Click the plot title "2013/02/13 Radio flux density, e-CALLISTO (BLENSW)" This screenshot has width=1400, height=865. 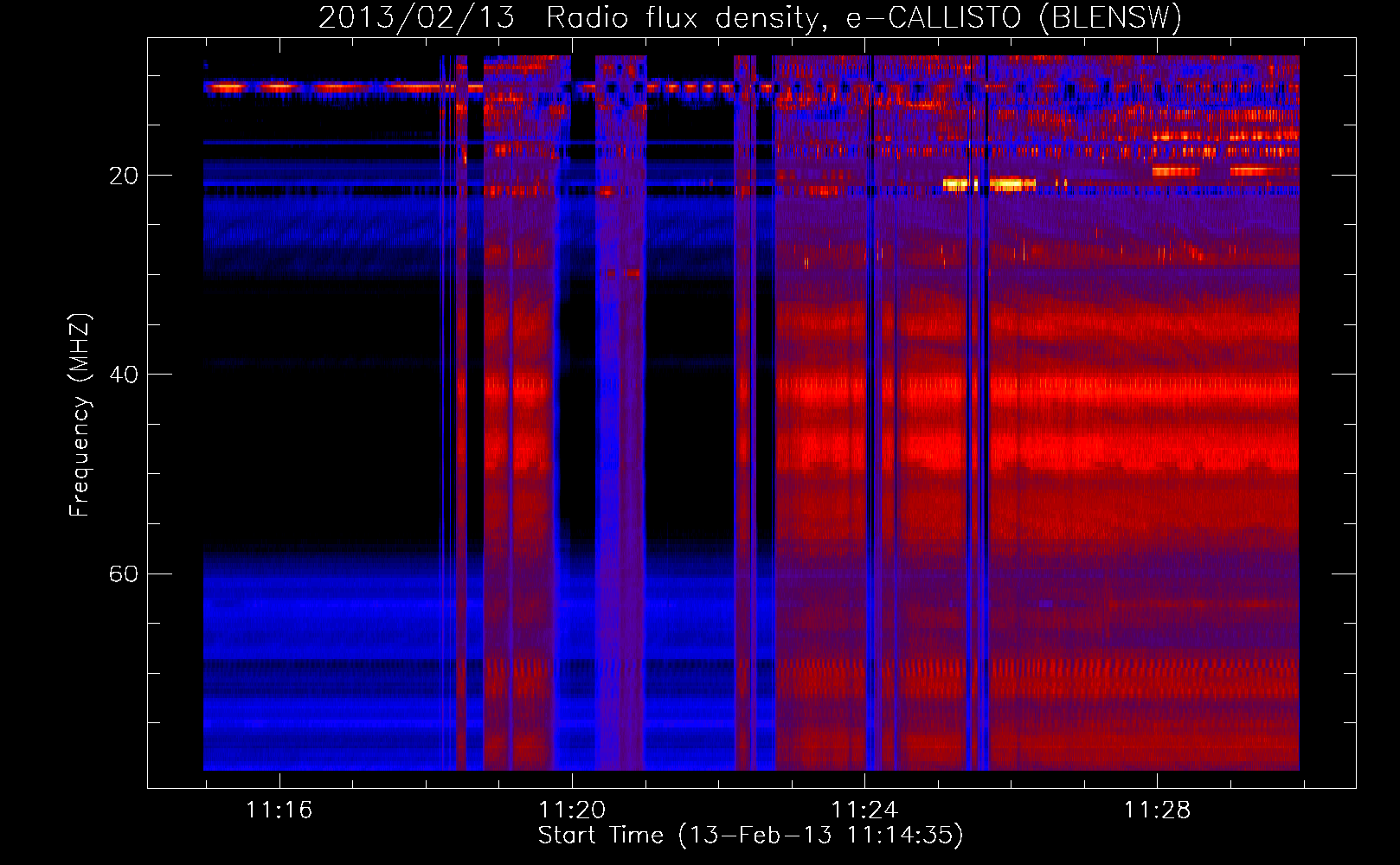pyautogui.click(x=750, y=17)
